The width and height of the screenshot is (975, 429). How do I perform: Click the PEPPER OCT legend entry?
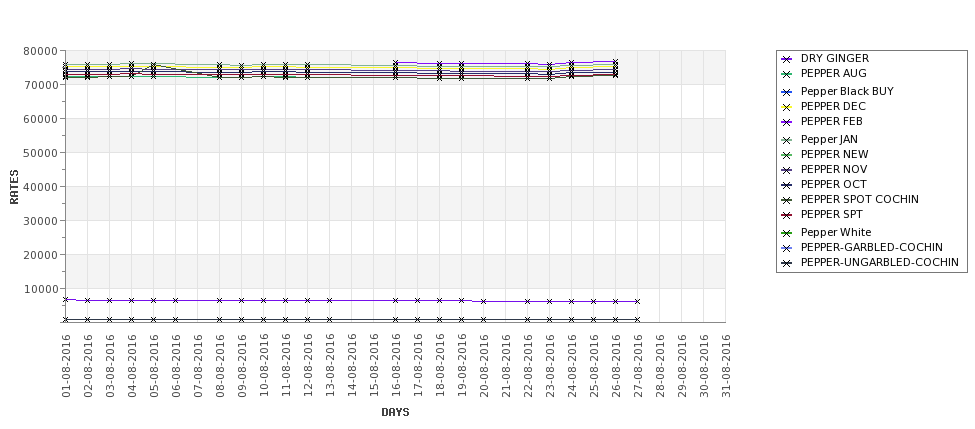click(824, 184)
